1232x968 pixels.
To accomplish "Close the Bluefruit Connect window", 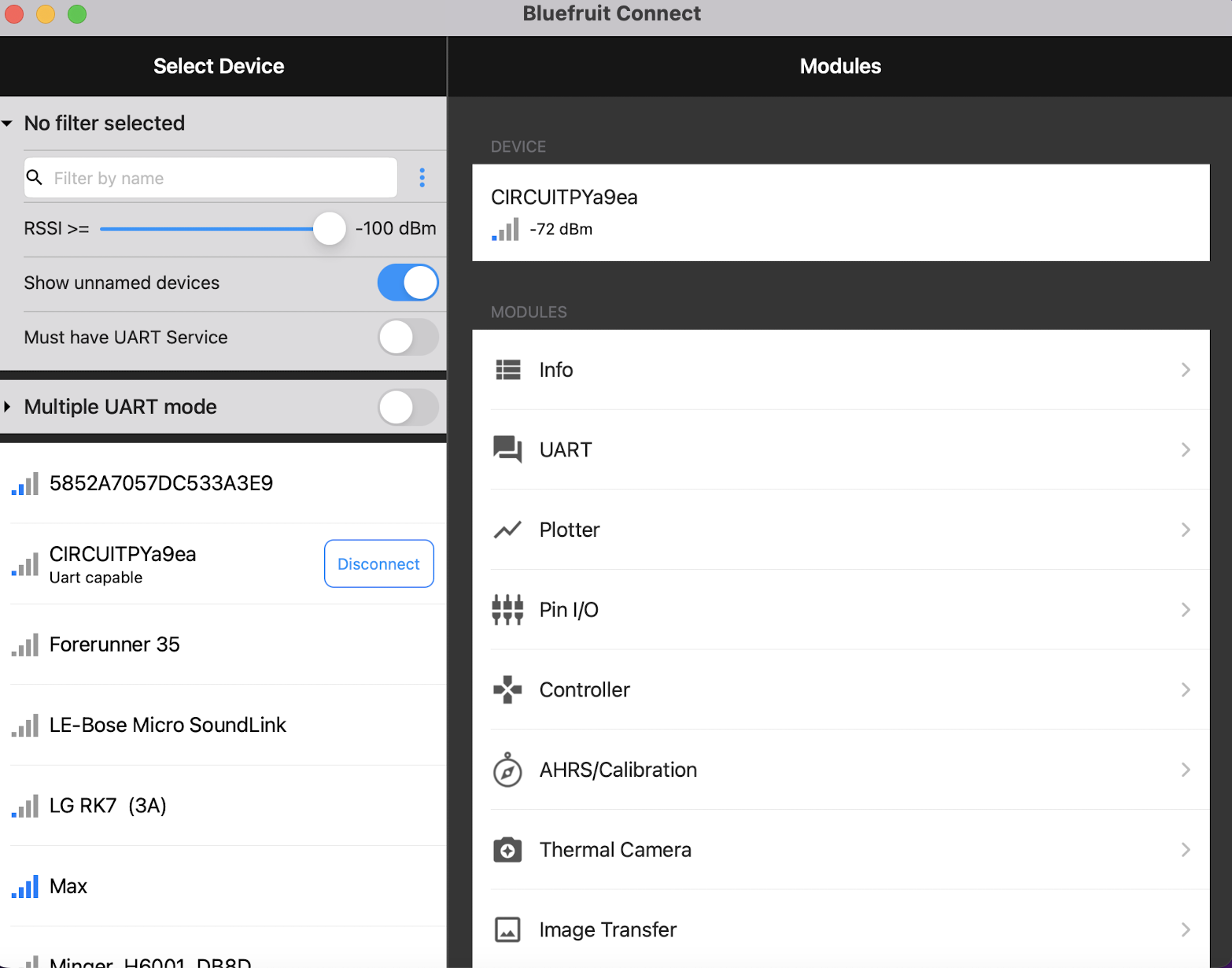I will pyautogui.click(x=14, y=14).
